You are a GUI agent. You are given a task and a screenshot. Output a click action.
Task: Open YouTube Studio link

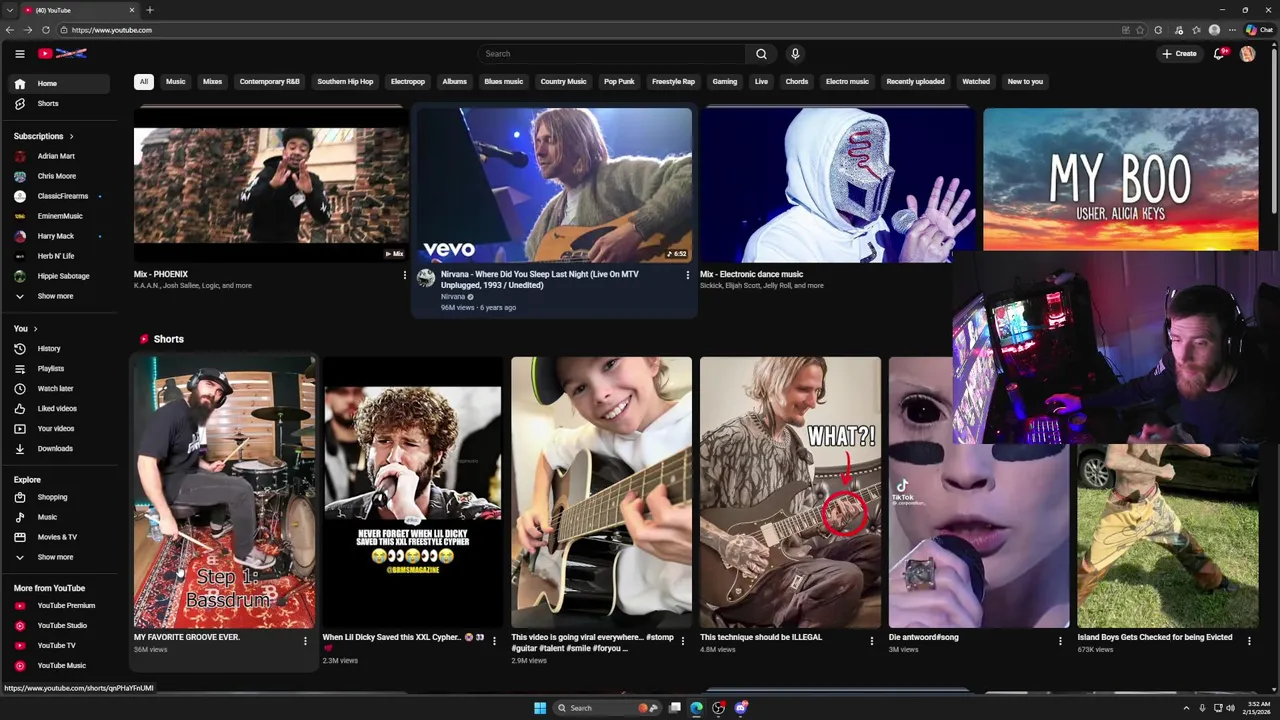click(57, 626)
